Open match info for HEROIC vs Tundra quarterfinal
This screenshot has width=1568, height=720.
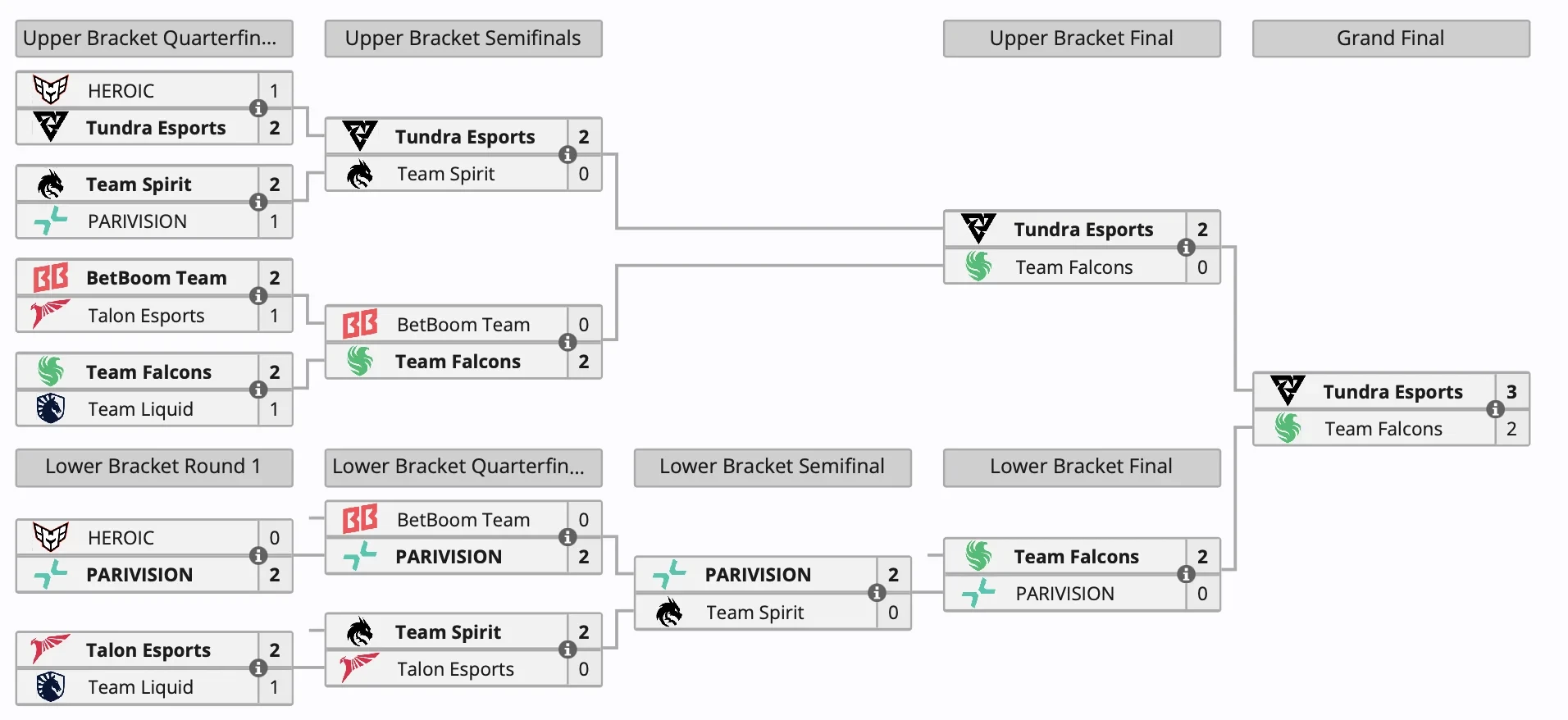tap(258, 108)
